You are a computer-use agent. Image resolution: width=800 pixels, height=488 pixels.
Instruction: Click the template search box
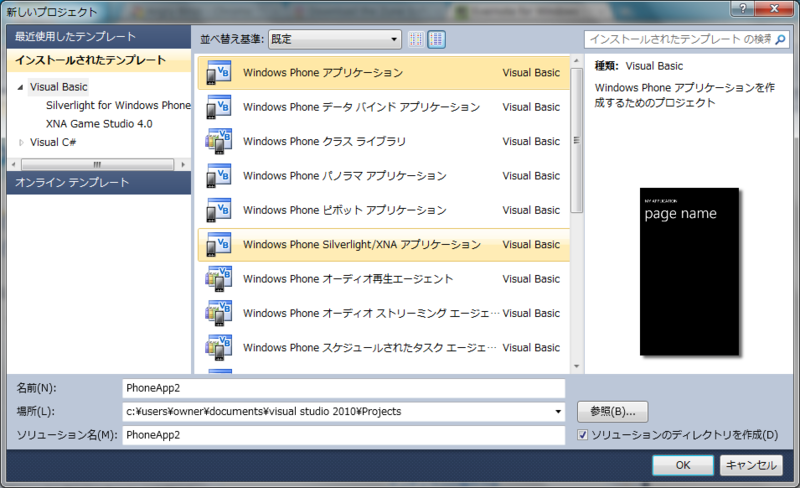[679, 39]
